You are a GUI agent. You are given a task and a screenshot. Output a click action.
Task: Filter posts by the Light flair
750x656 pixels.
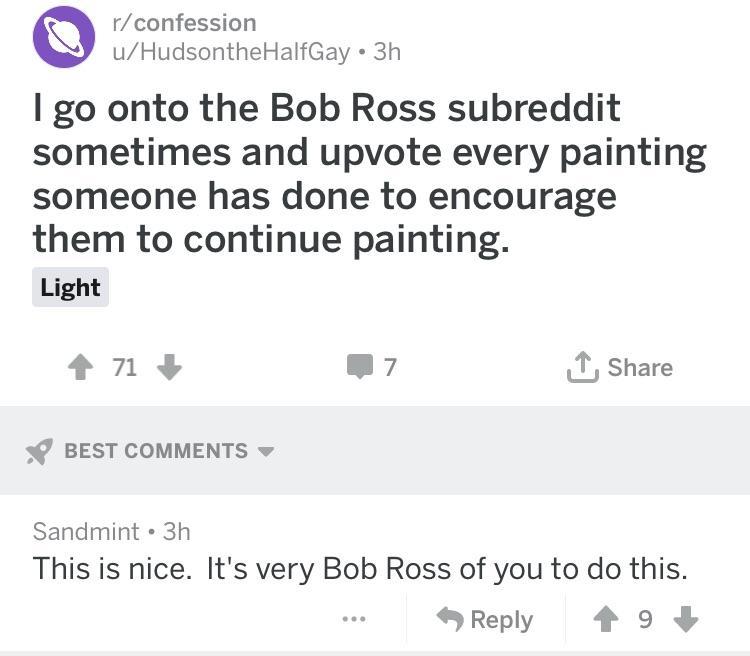[x=70, y=288]
